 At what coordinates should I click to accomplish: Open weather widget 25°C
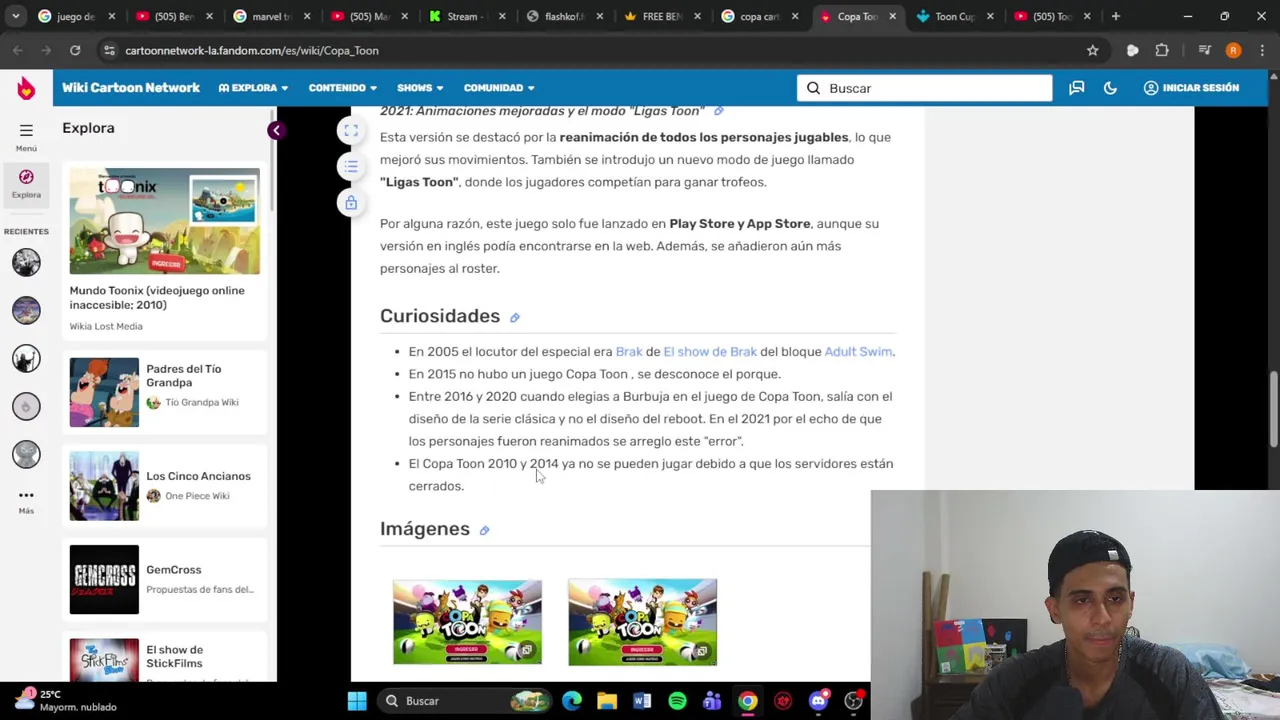[x=68, y=701]
